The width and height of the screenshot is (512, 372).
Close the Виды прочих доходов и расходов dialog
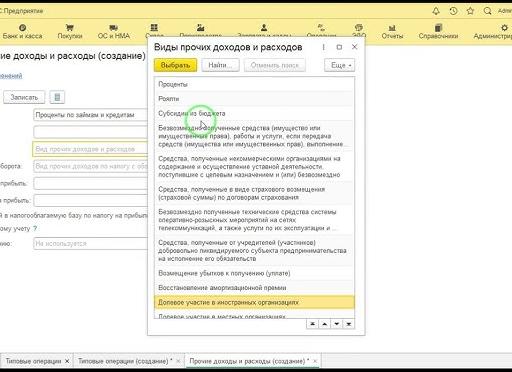tap(355, 47)
